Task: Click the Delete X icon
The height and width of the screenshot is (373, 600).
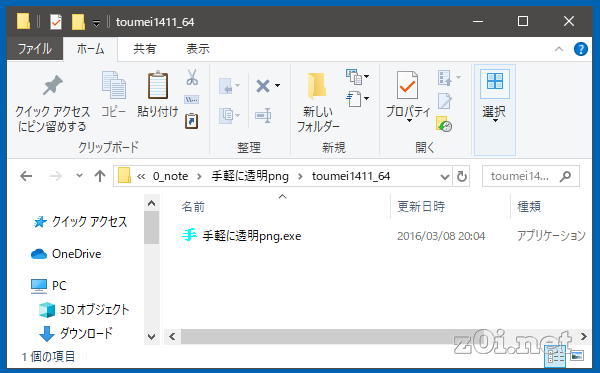Action: click(262, 86)
